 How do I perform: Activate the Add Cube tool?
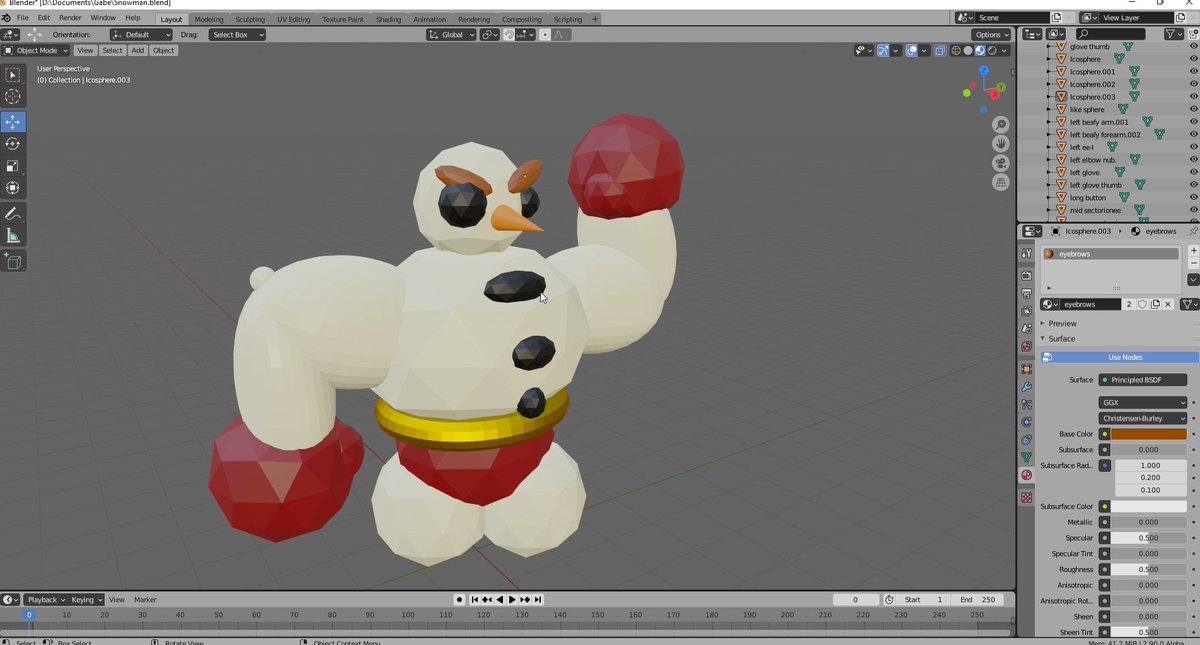[x=13, y=261]
